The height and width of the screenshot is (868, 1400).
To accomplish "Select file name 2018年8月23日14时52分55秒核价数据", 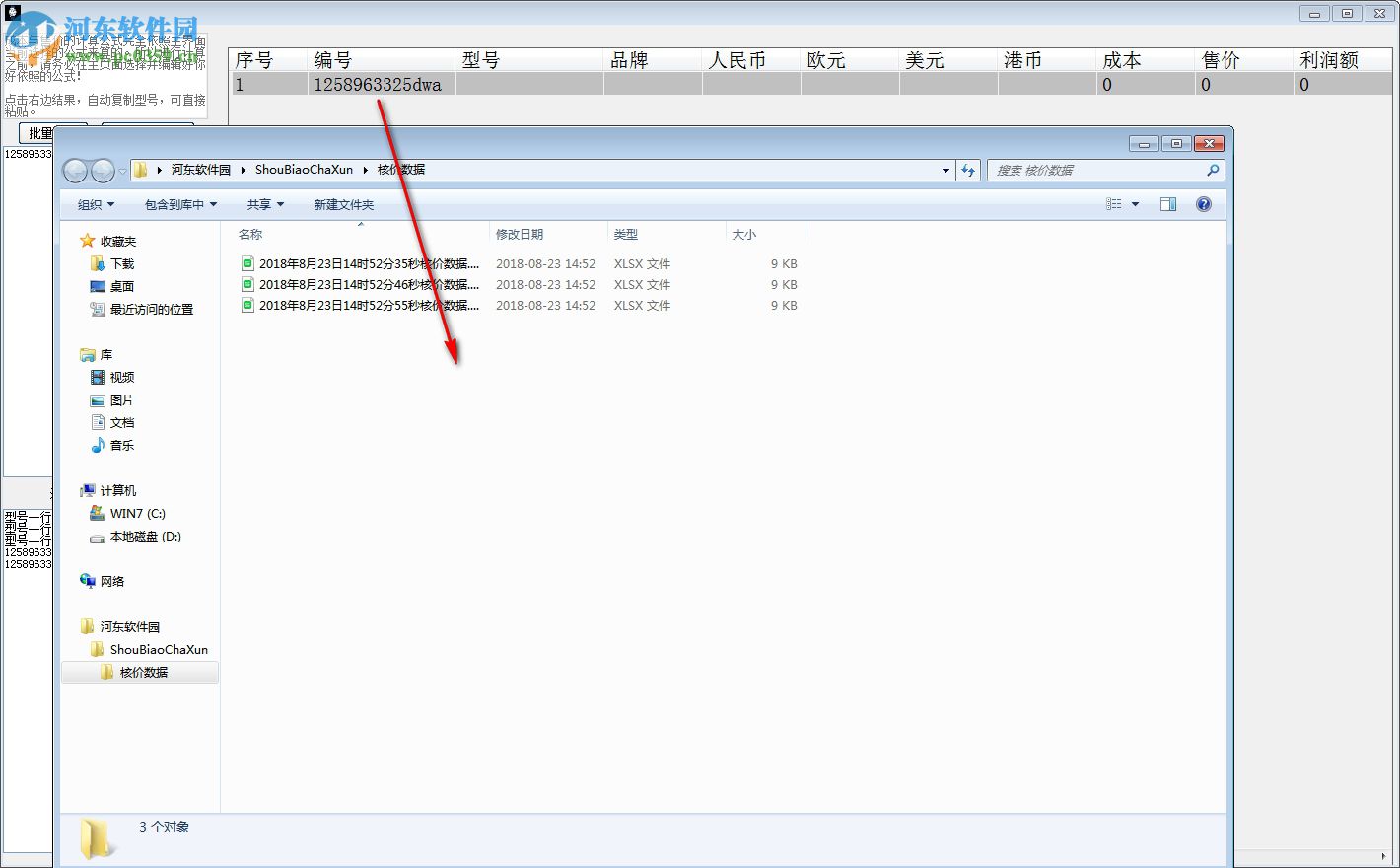I will tap(370, 305).
